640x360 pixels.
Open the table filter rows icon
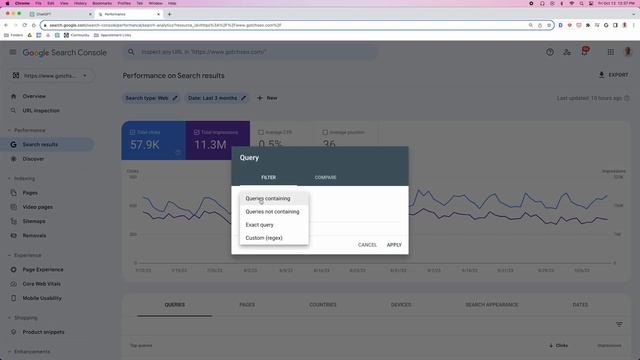pos(619,324)
